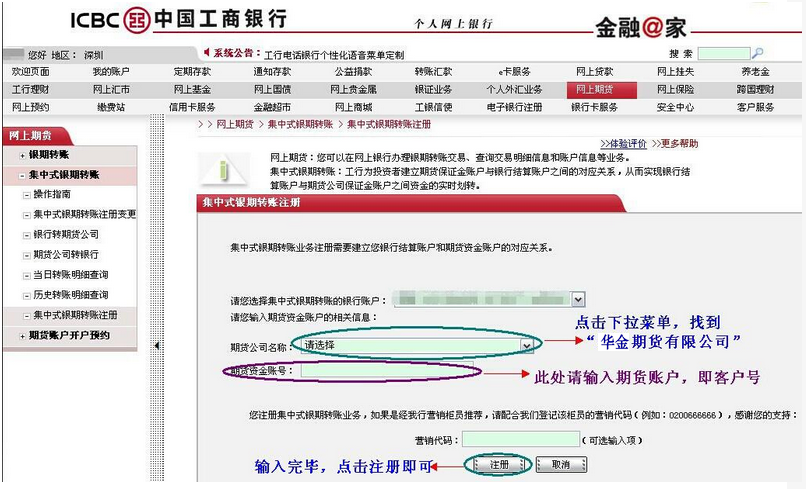Open the 客户服务 menu

pyautogui.click(x=756, y=107)
